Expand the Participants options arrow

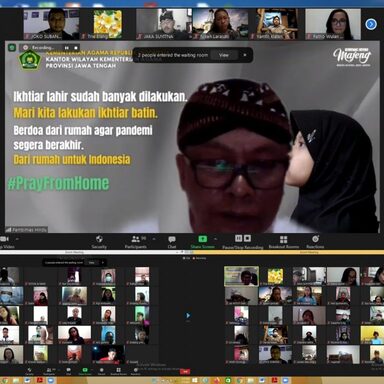154,239
